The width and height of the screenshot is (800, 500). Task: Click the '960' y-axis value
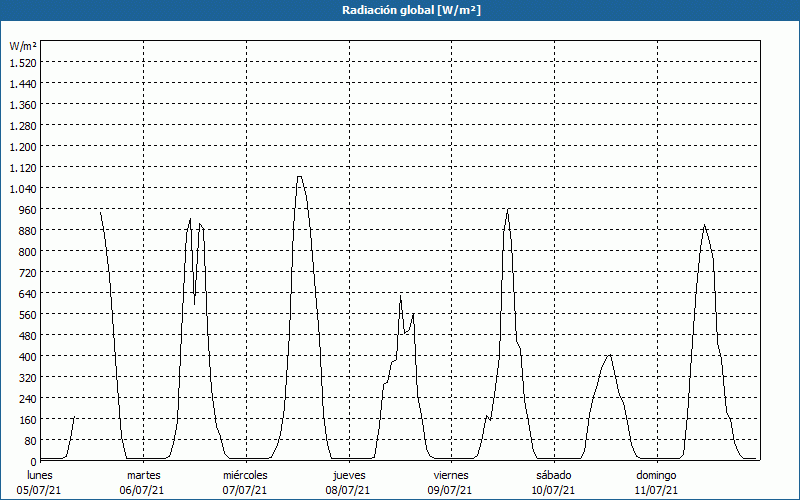point(27,210)
